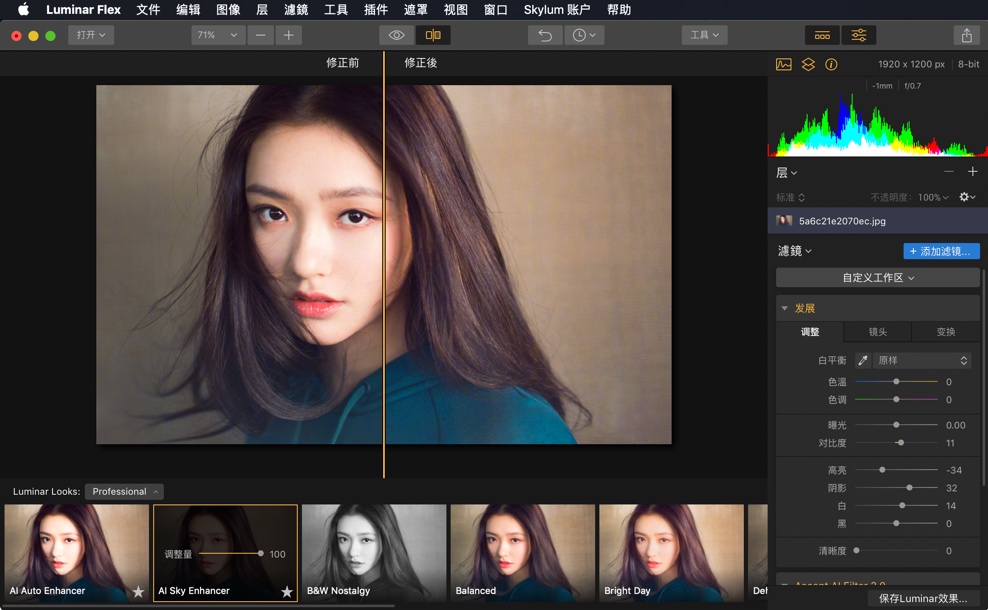Open the Layers panel via stacked layers icon
This screenshot has height=610, width=988.
pos(808,64)
